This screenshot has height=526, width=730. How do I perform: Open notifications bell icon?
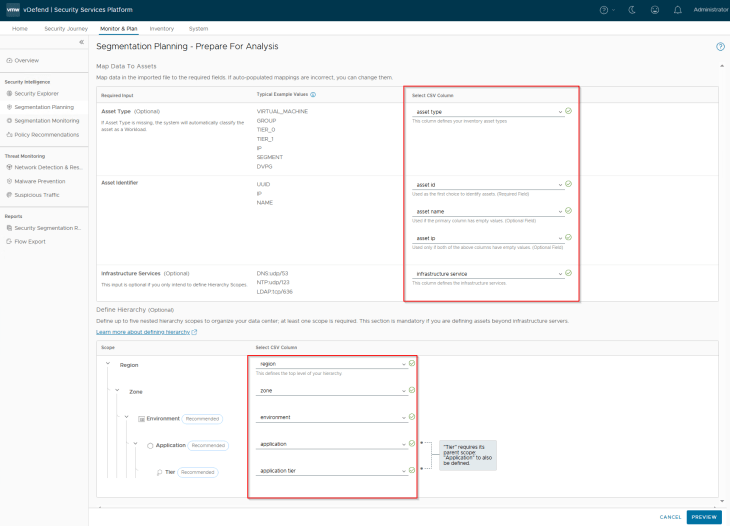[677, 9]
